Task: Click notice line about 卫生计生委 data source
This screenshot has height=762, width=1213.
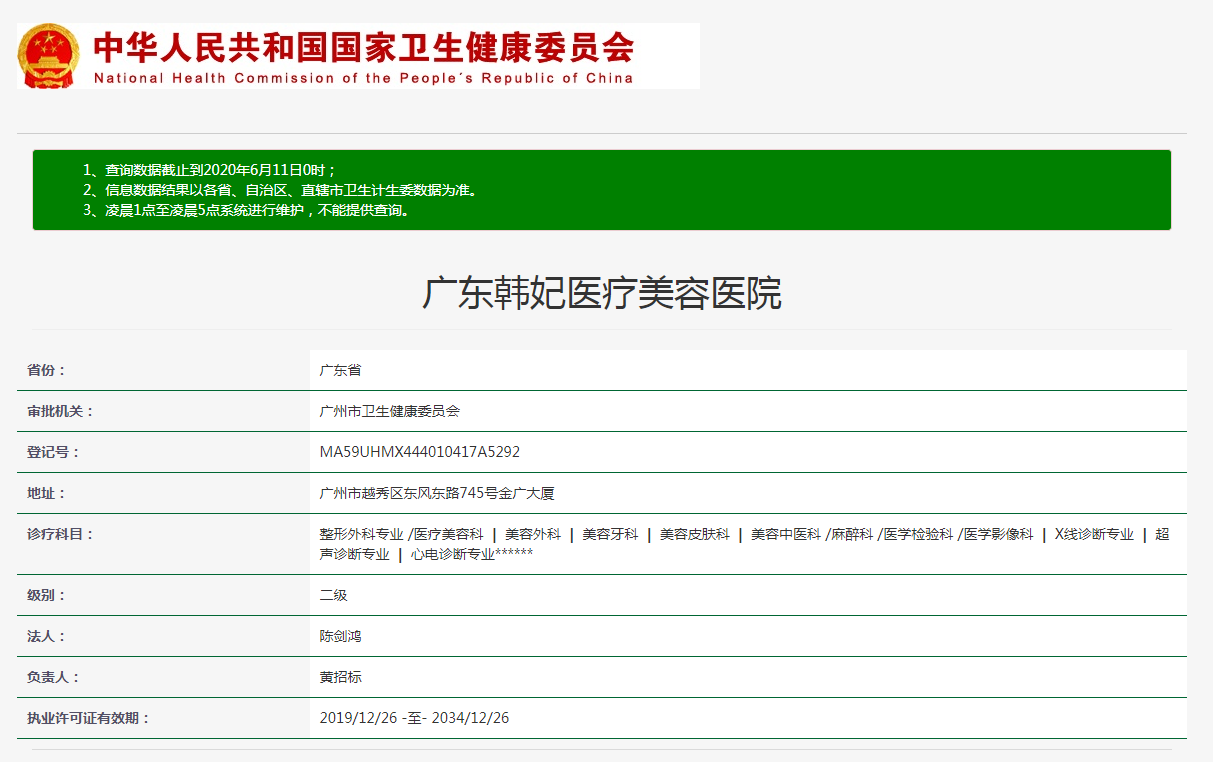Action: (x=280, y=190)
